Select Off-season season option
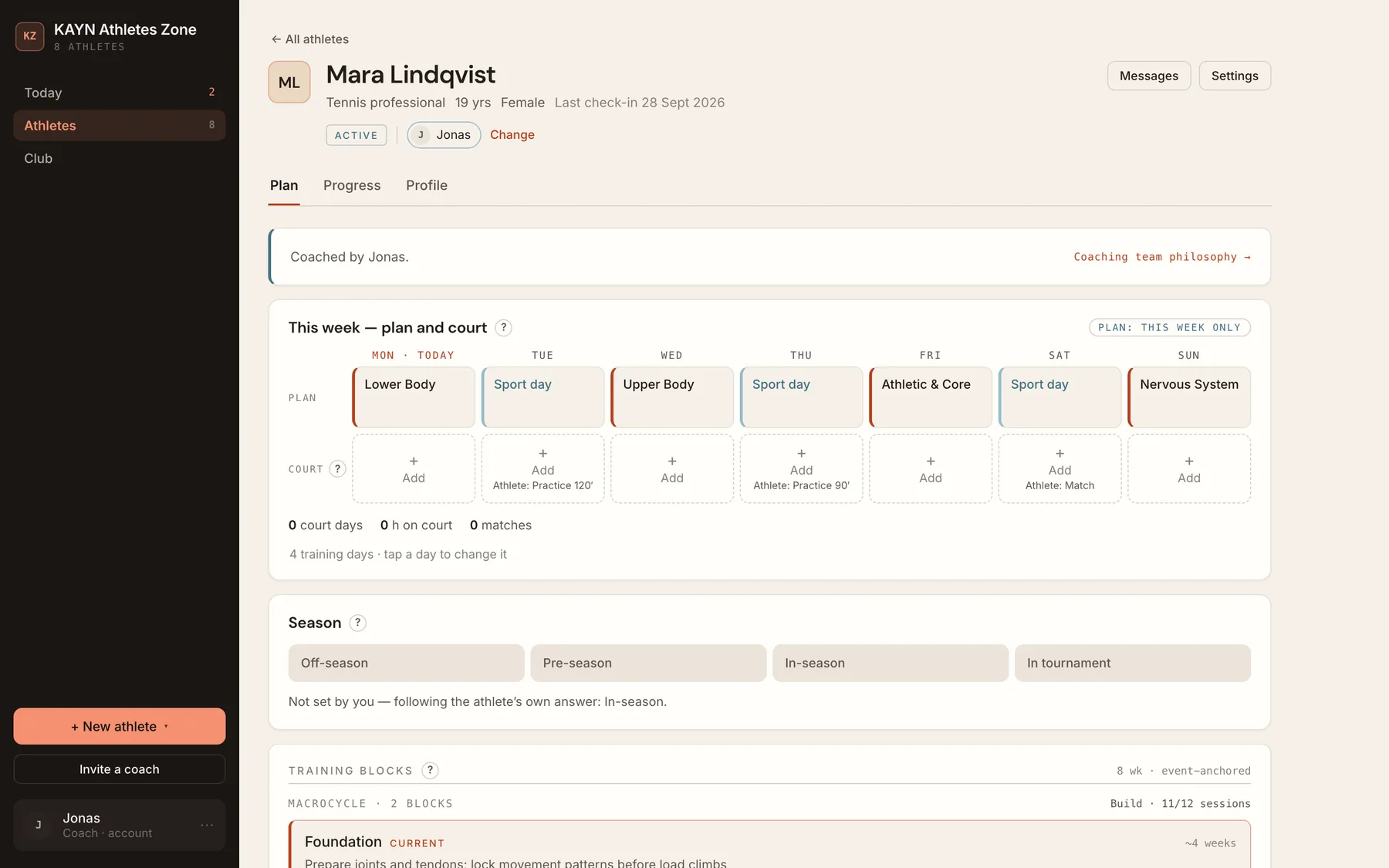The height and width of the screenshot is (868, 1389). click(x=407, y=663)
